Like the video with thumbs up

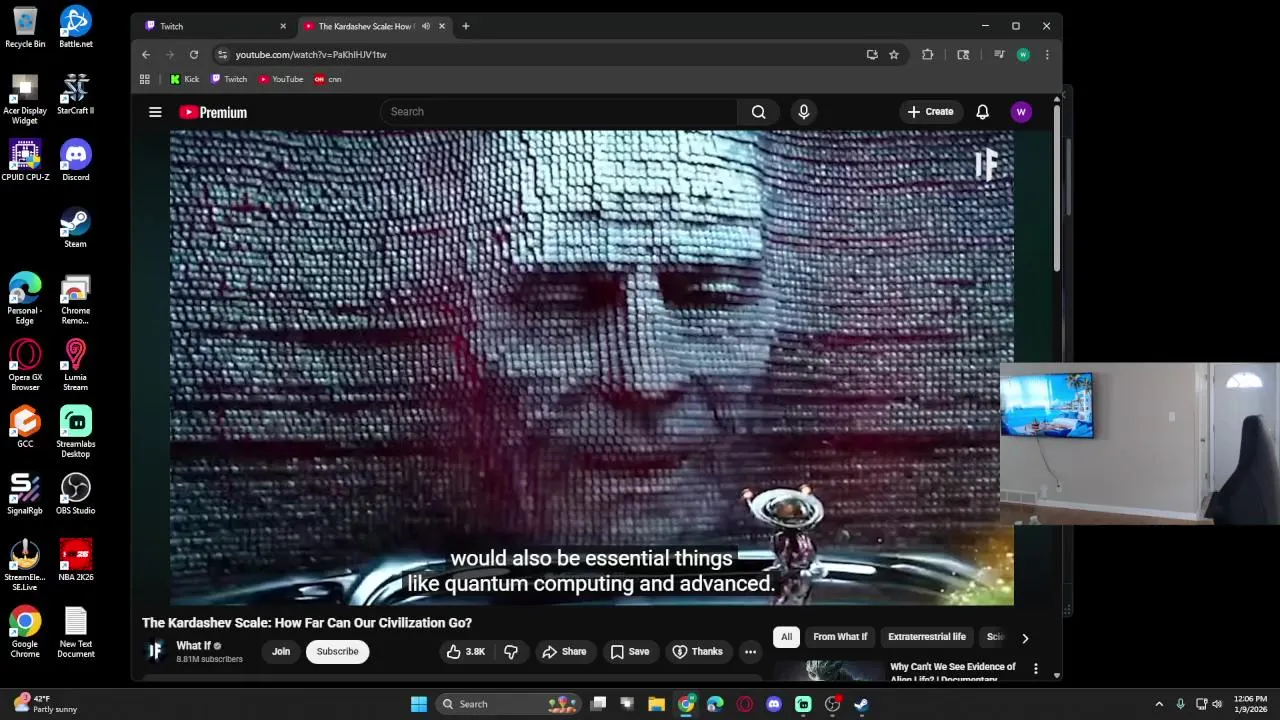point(465,651)
